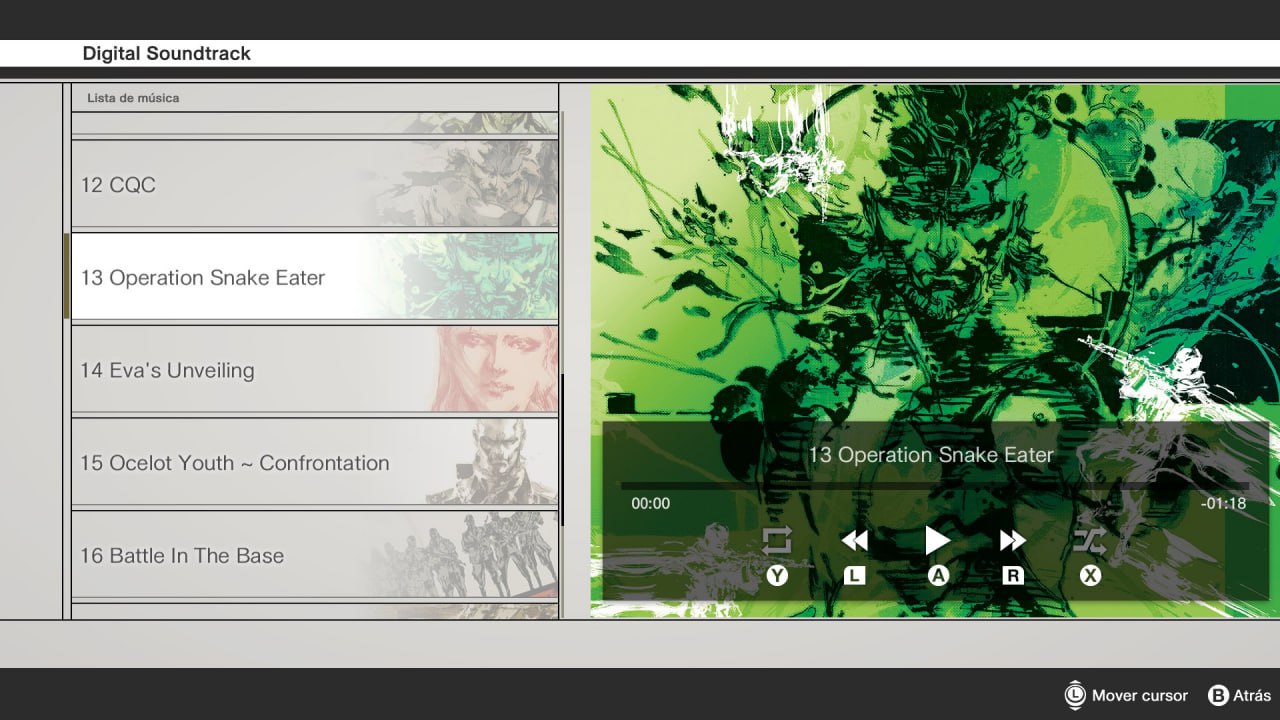This screenshot has width=1280, height=720.
Task: Click the track progress bar
Action: pyautogui.click(x=935, y=486)
